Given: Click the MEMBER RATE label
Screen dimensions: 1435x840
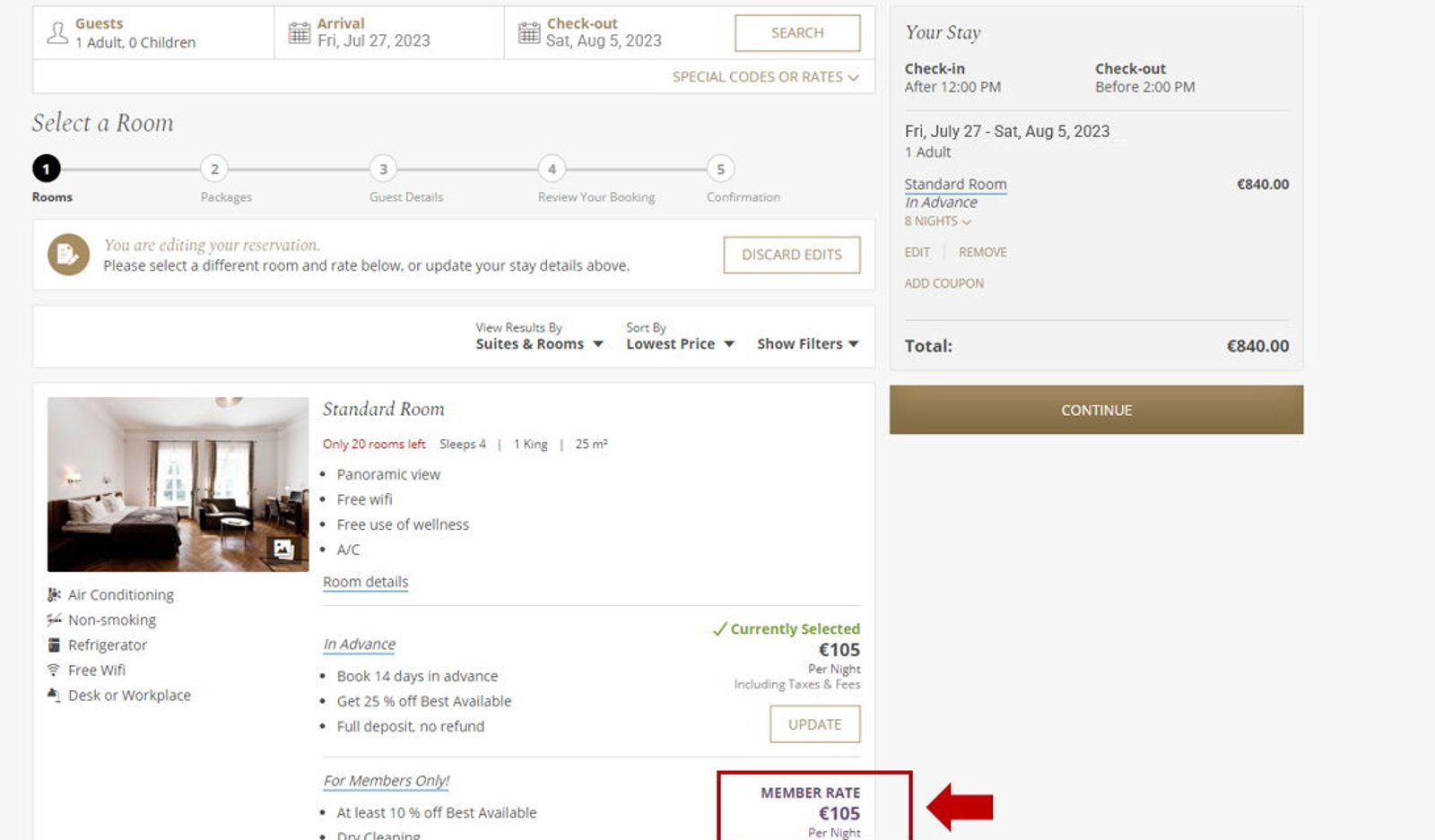Looking at the screenshot, I should [810, 793].
